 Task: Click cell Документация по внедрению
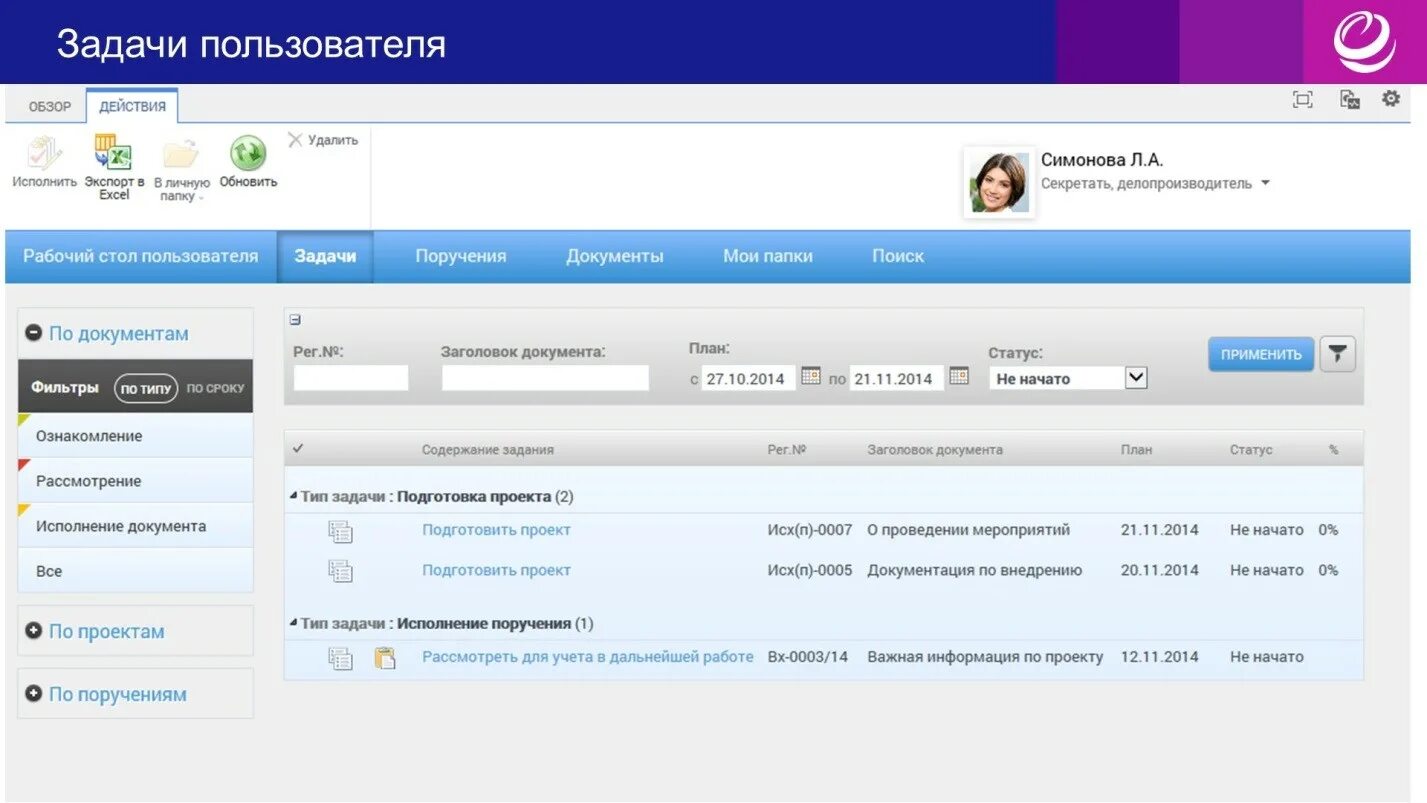click(975, 570)
